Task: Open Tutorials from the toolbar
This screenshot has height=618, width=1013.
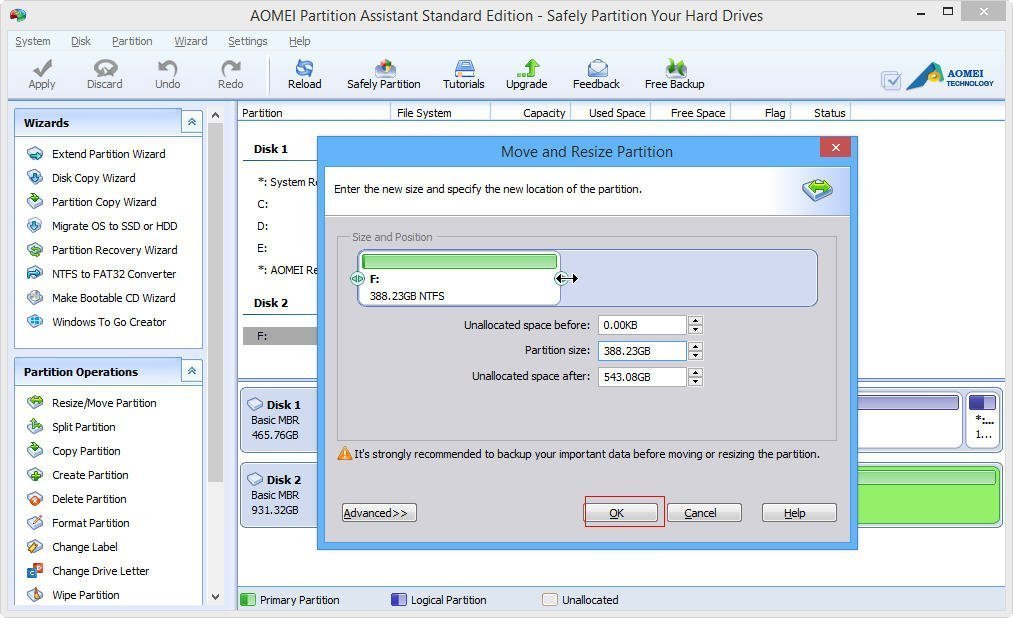Action: 463,74
